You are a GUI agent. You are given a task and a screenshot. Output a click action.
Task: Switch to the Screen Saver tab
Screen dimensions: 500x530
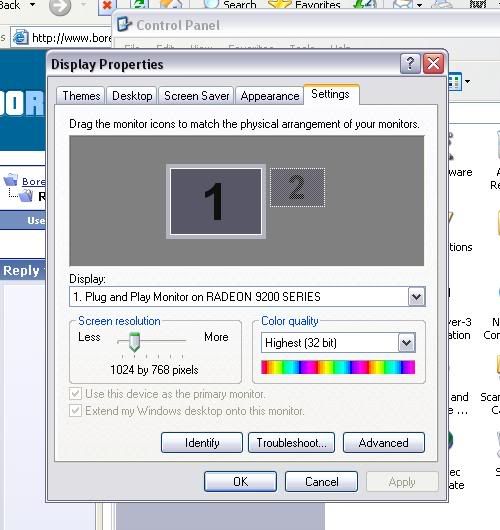tap(196, 96)
